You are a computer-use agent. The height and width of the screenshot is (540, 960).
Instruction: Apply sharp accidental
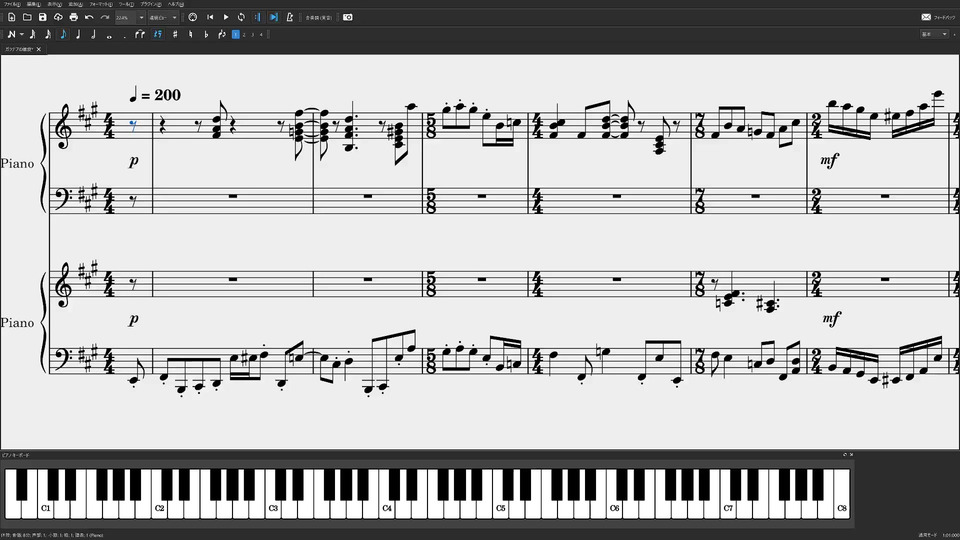pyautogui.click(x=175, y=34)
